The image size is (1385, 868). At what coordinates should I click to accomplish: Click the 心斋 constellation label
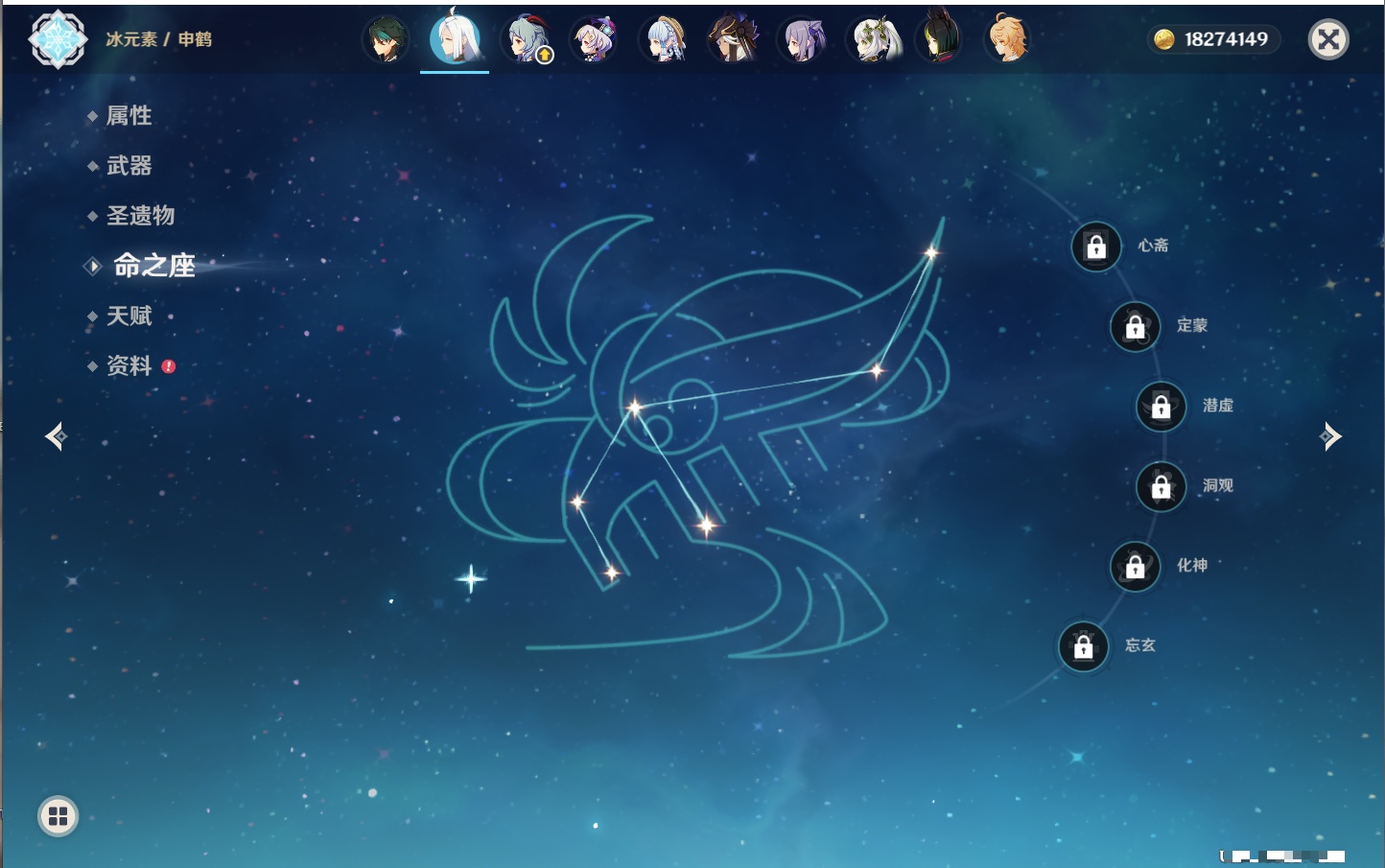click(1153, 246)
